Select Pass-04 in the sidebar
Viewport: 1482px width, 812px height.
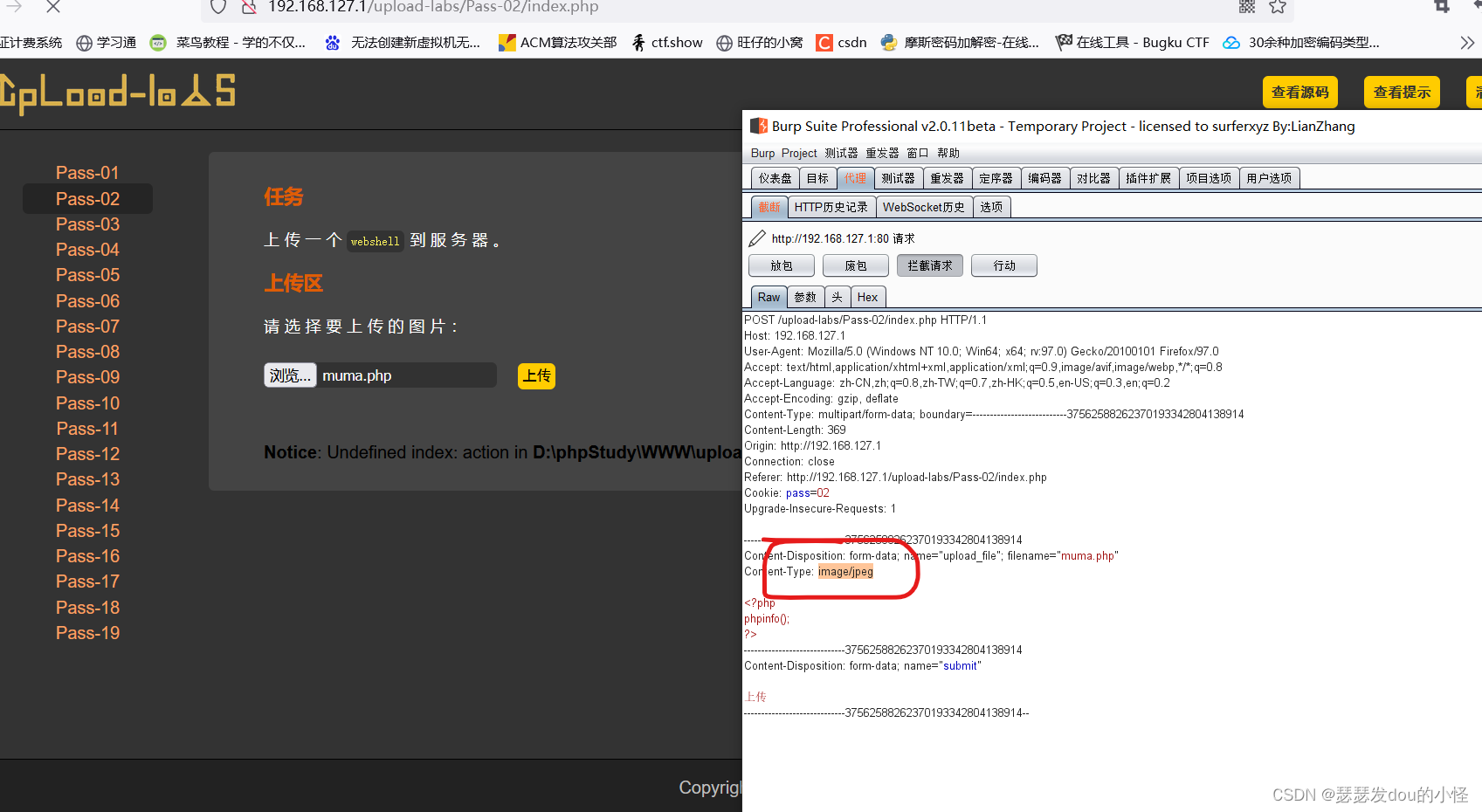87,250
